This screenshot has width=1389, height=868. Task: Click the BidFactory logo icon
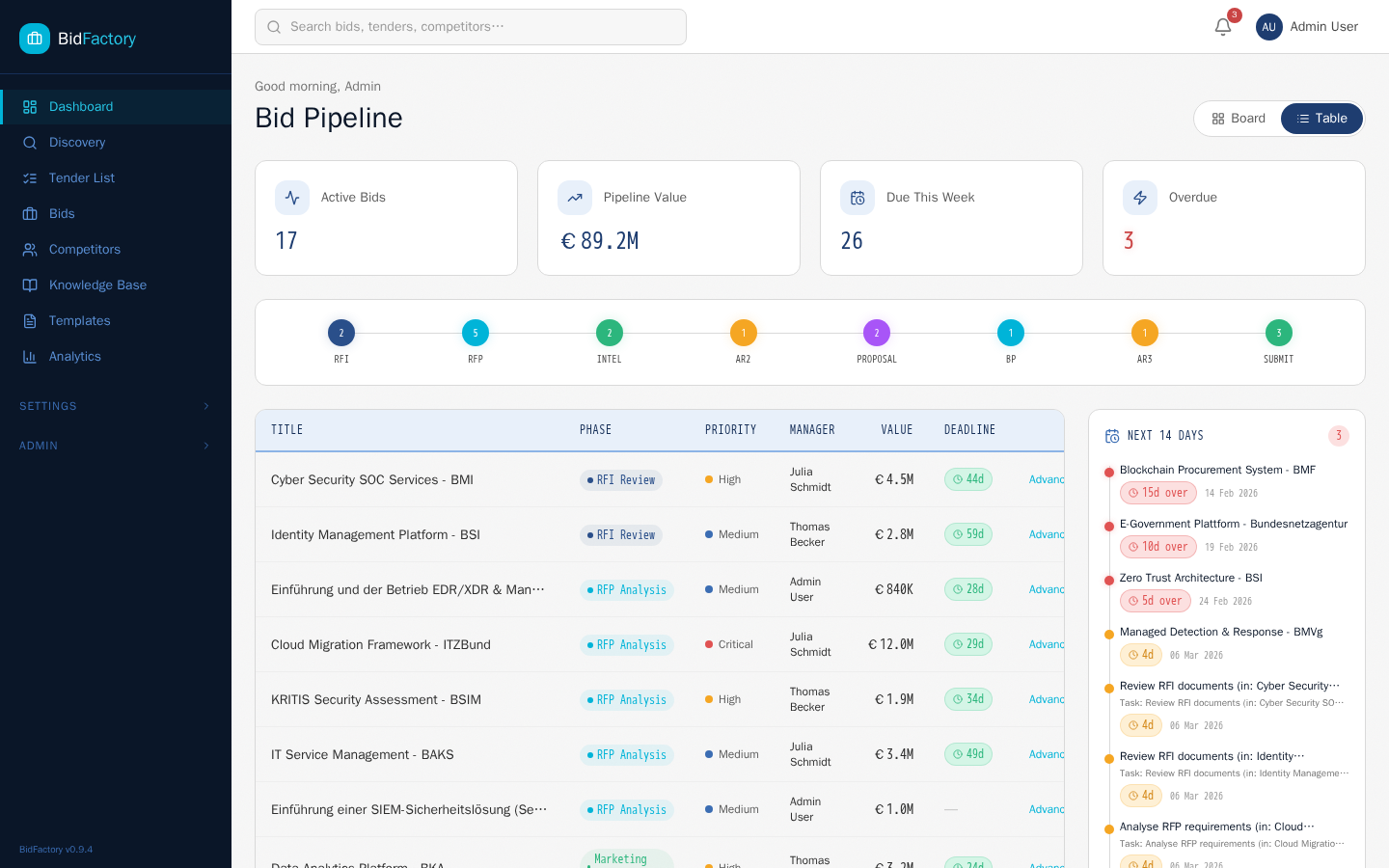(x=35, y=39)
